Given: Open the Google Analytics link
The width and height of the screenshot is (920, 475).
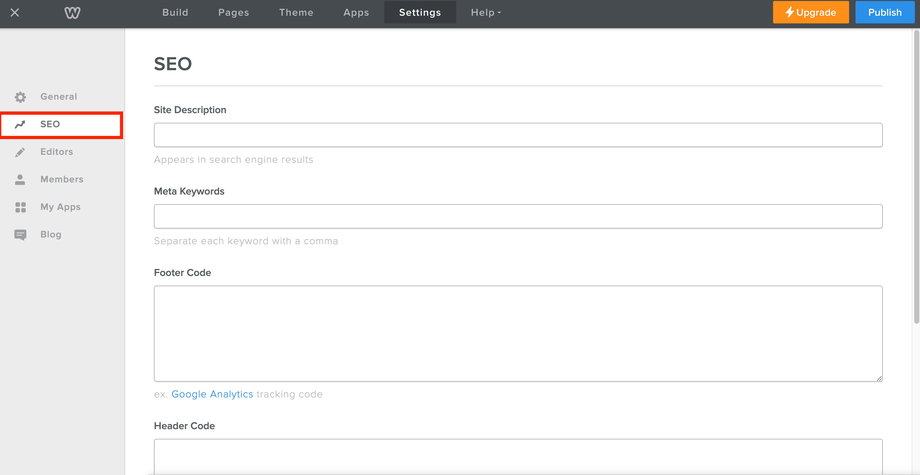Looking at the screenshot, I should [x=212, y=394].
